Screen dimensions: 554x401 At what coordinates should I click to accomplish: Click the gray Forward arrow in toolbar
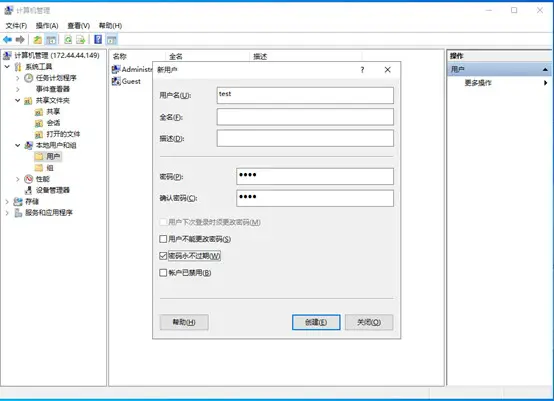pyautogui.click(x=20, y=40)
